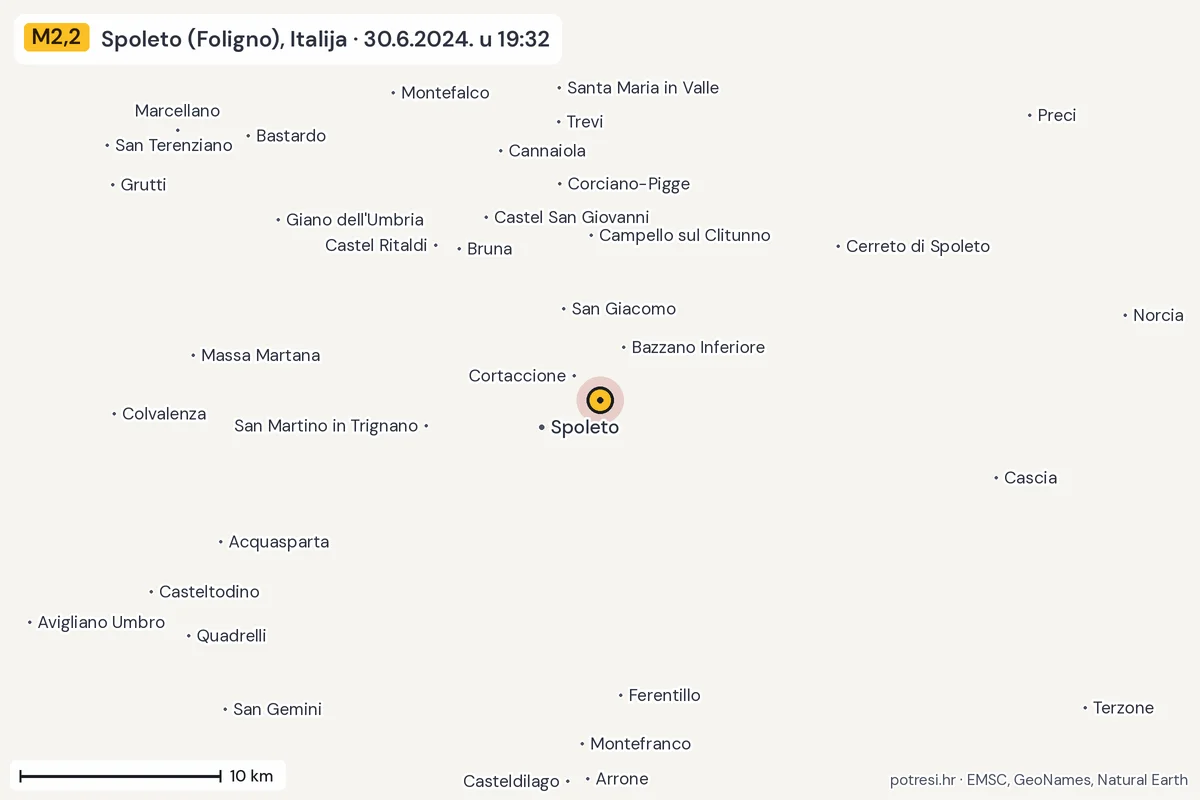The width and height of the screenshot is (1200, 800).
Task: Select the Spoleto (Foligno), Italija title text
Action: pos(225,39)
